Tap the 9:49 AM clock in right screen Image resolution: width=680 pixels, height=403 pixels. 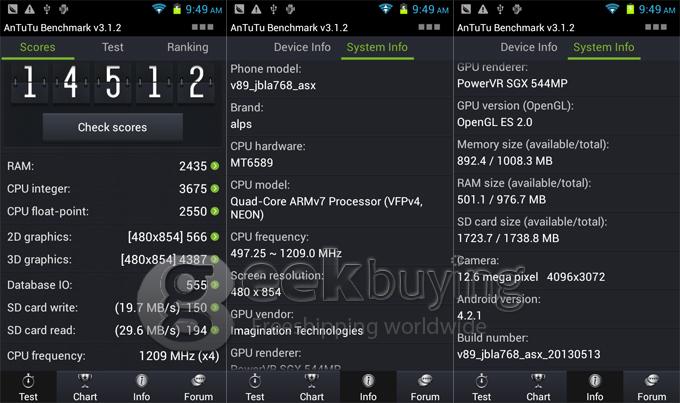[657, 9]
